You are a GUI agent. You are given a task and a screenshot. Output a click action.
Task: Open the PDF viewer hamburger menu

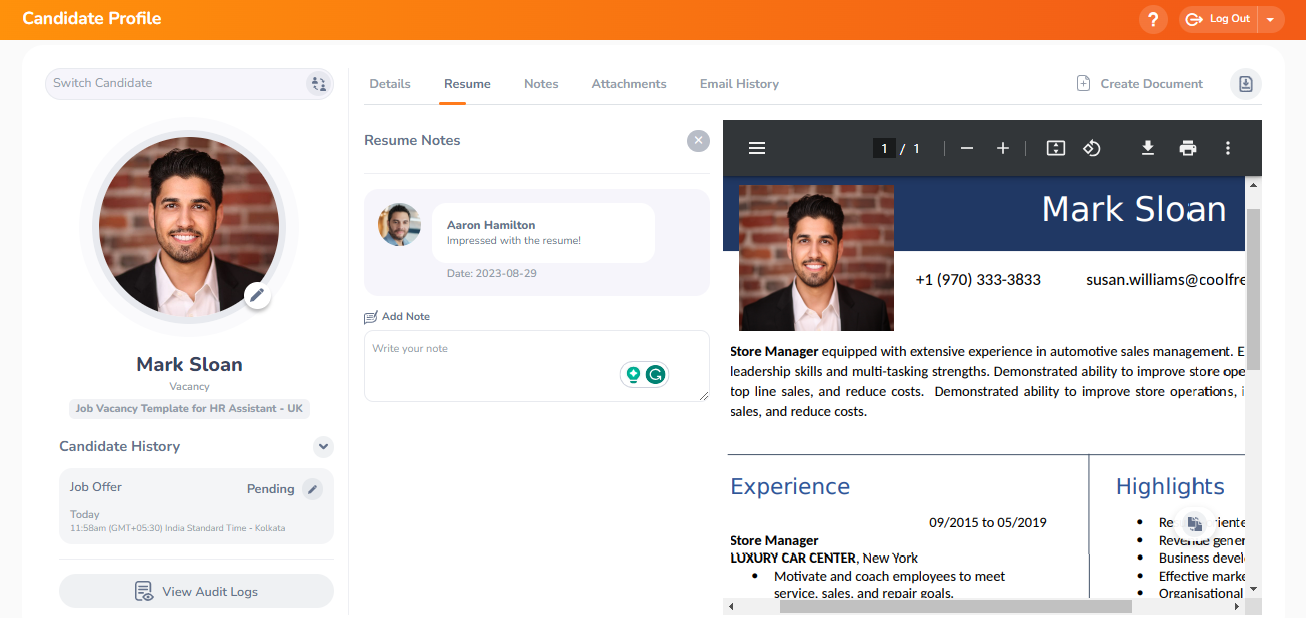[x=757, y=148]
